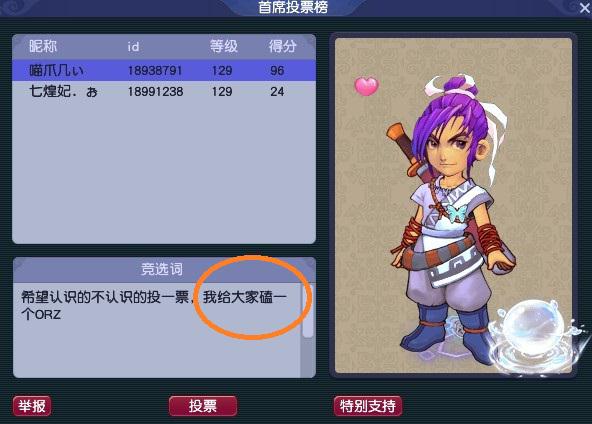Click the score 24 cell
This screenshot has width=592, height=424.
point(277,91)
